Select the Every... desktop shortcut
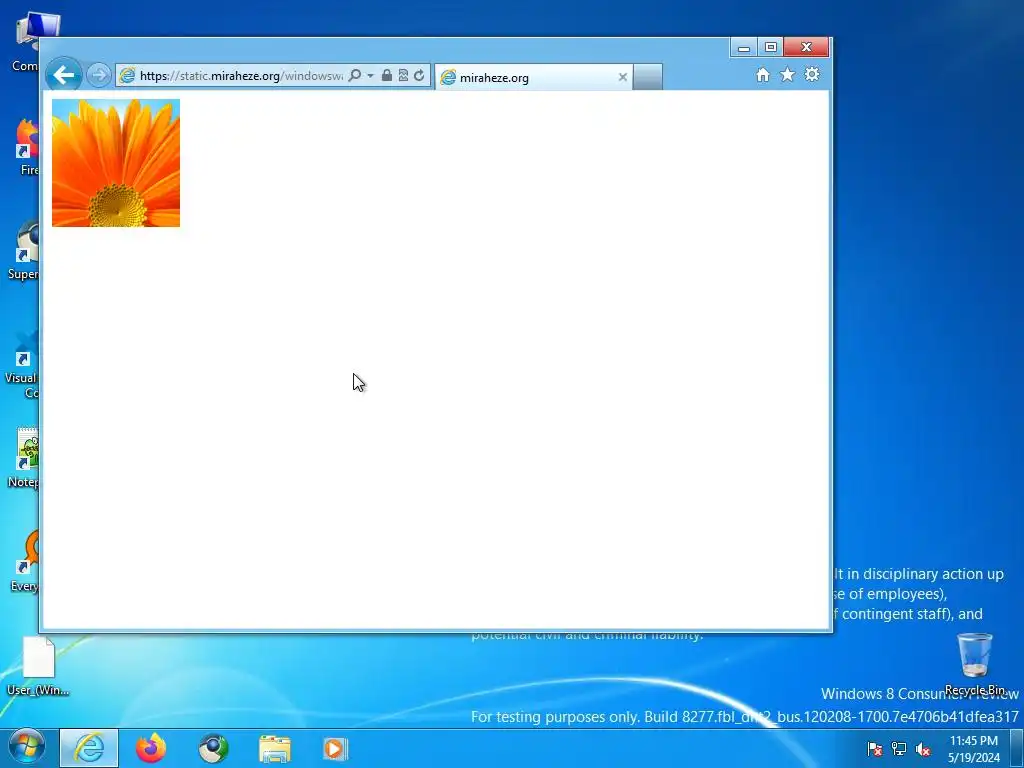 coord(25,562)
